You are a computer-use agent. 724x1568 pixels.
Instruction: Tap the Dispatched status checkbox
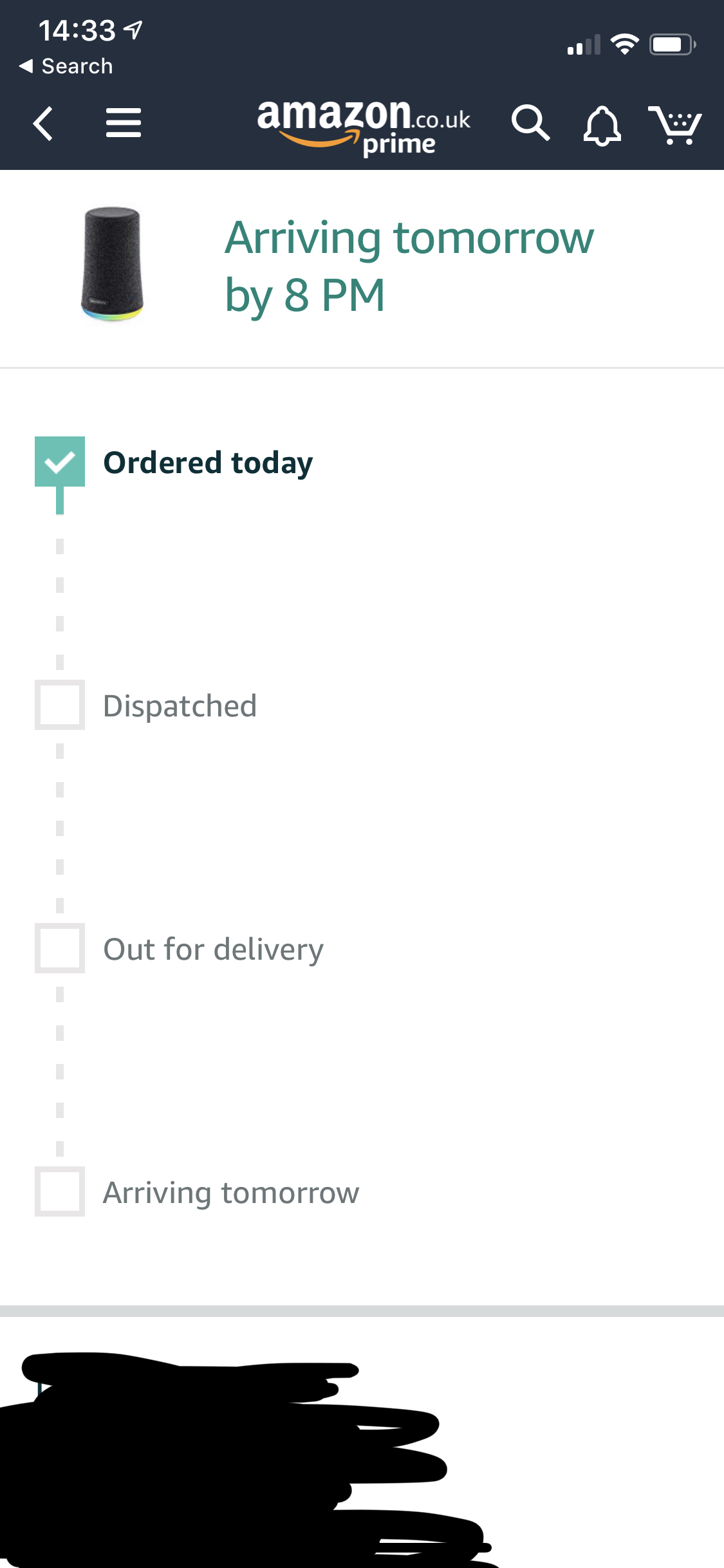(60, 705)
